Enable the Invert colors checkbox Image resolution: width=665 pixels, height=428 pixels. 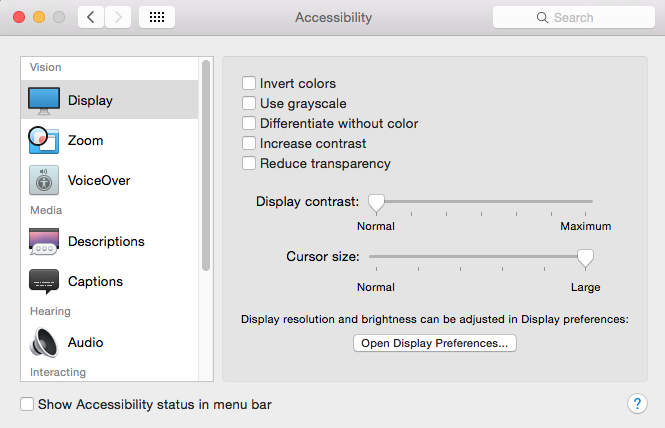[249, 83]
